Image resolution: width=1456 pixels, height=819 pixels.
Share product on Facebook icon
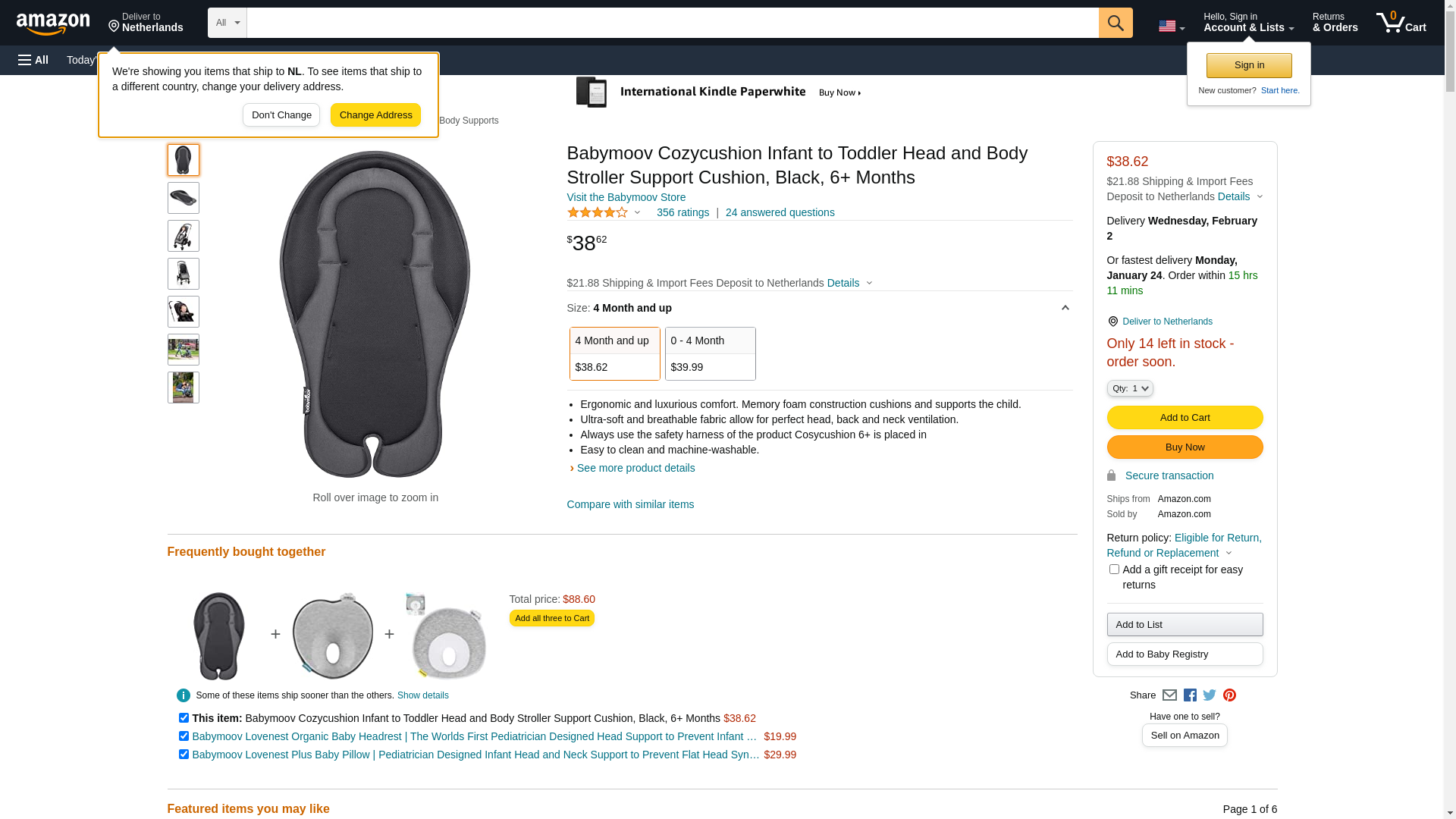[1190, 695]
